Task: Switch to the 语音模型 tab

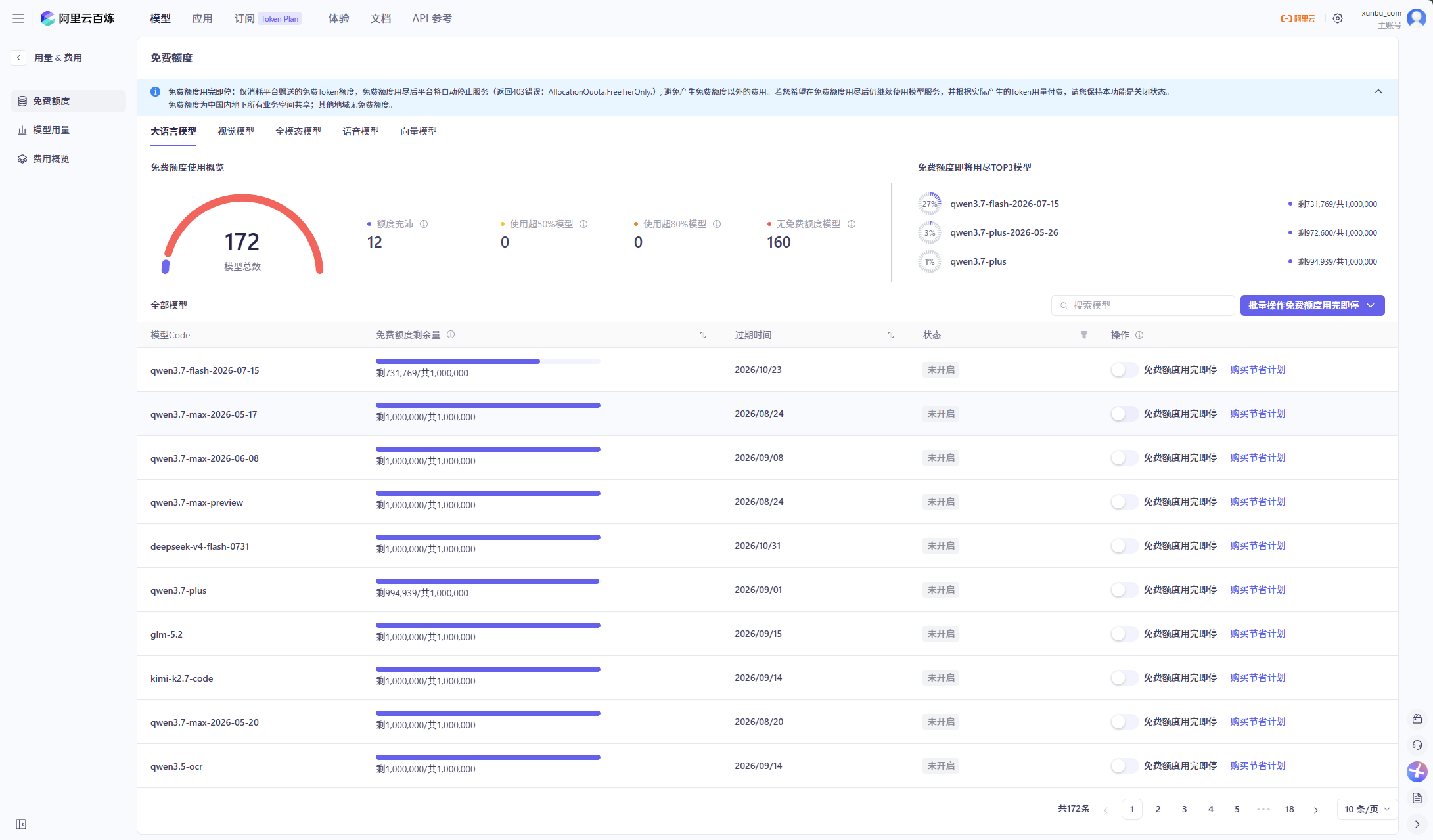Action: 361,131
